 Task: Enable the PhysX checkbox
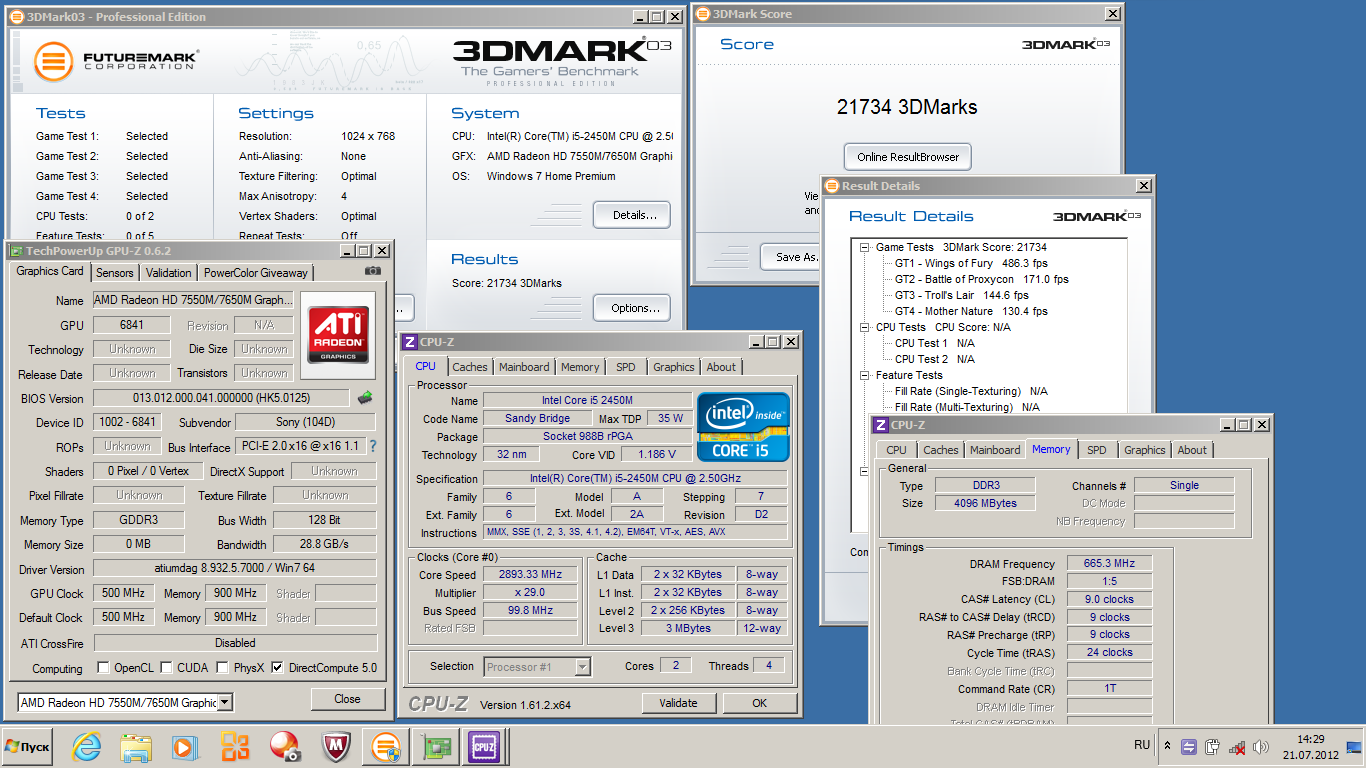pyautogui.click(x=221, y=668)
